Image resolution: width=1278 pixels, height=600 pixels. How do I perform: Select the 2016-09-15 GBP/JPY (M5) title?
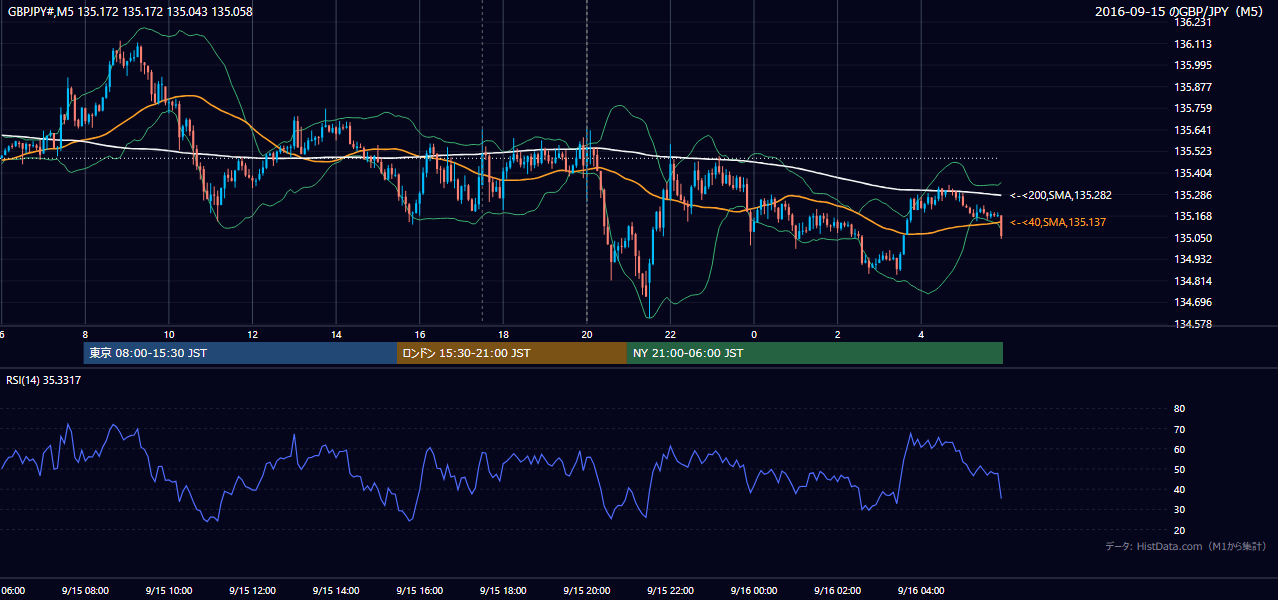[1181, 11]
